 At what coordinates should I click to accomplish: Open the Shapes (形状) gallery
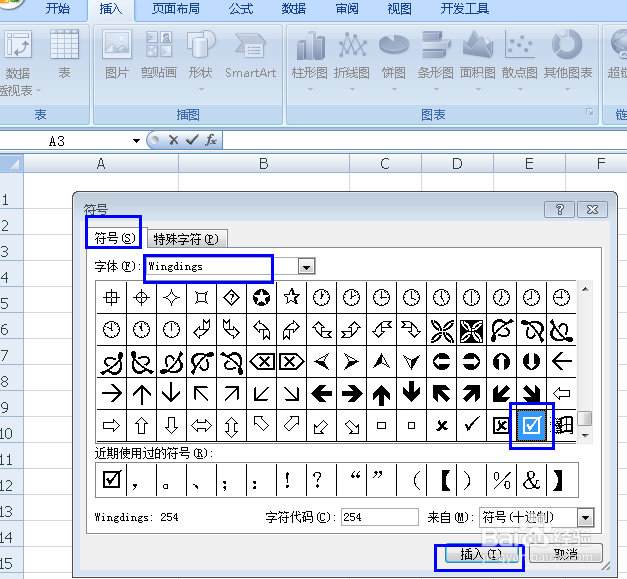click(201, 44)
